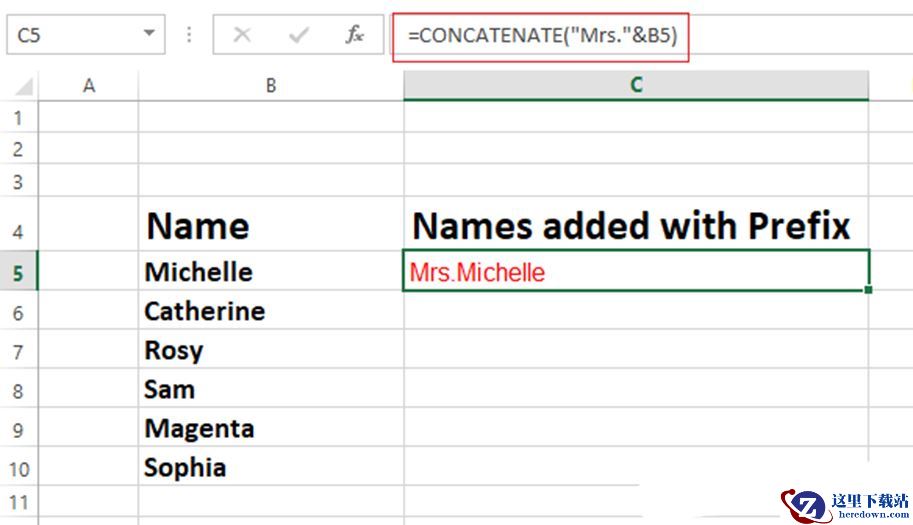Viewport: 913px width, 525px height.
Task: Expand the Name Box dropdown arrow
Action: [149, 34]
